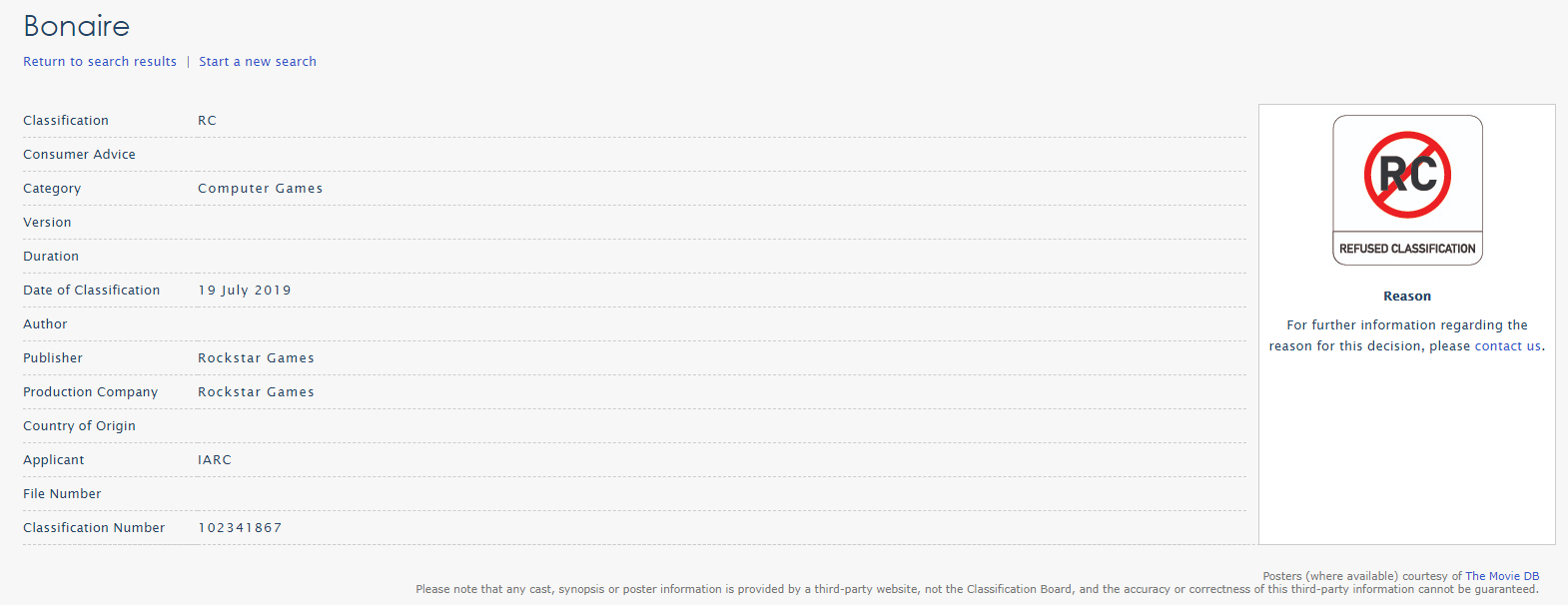1568x605 pixels.
Task: Click the RC classification value text
Action: click(x=207, y=121)
